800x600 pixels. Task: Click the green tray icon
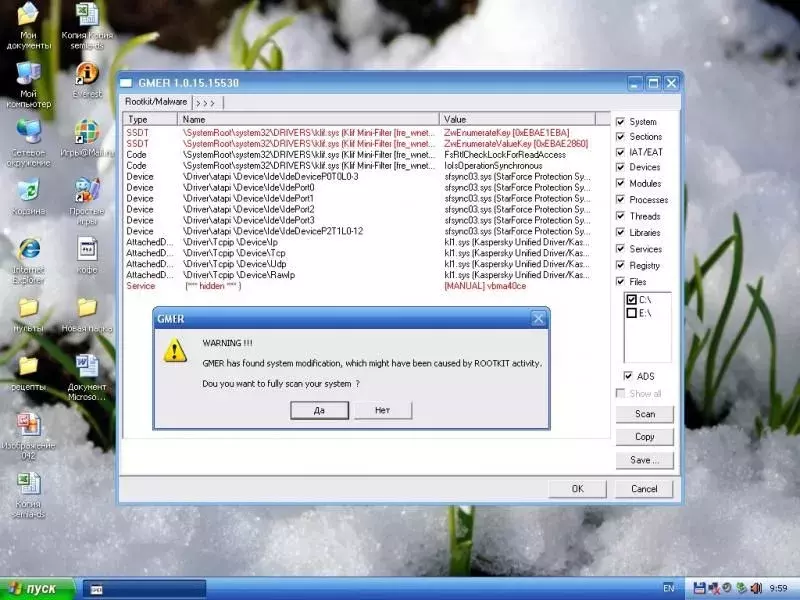tap(742, 588)
